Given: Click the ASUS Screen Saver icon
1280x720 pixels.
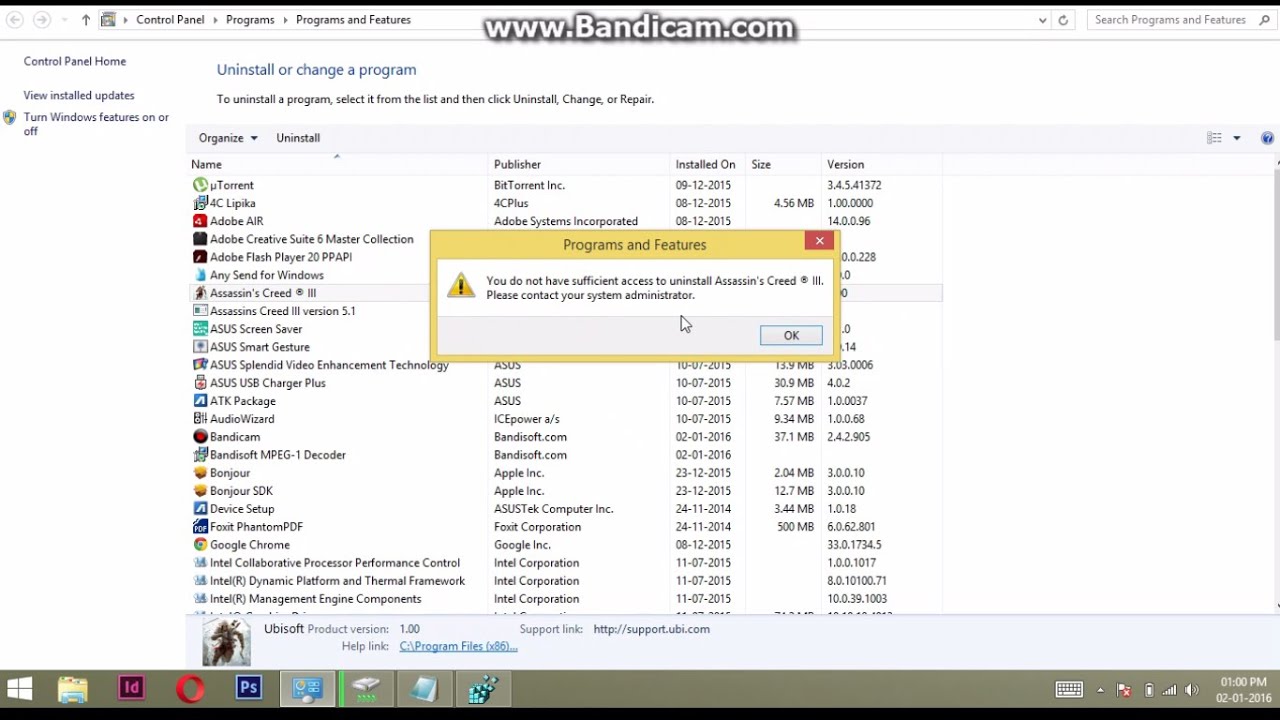Looking at the screenshot, I should [x=200, y=329].
